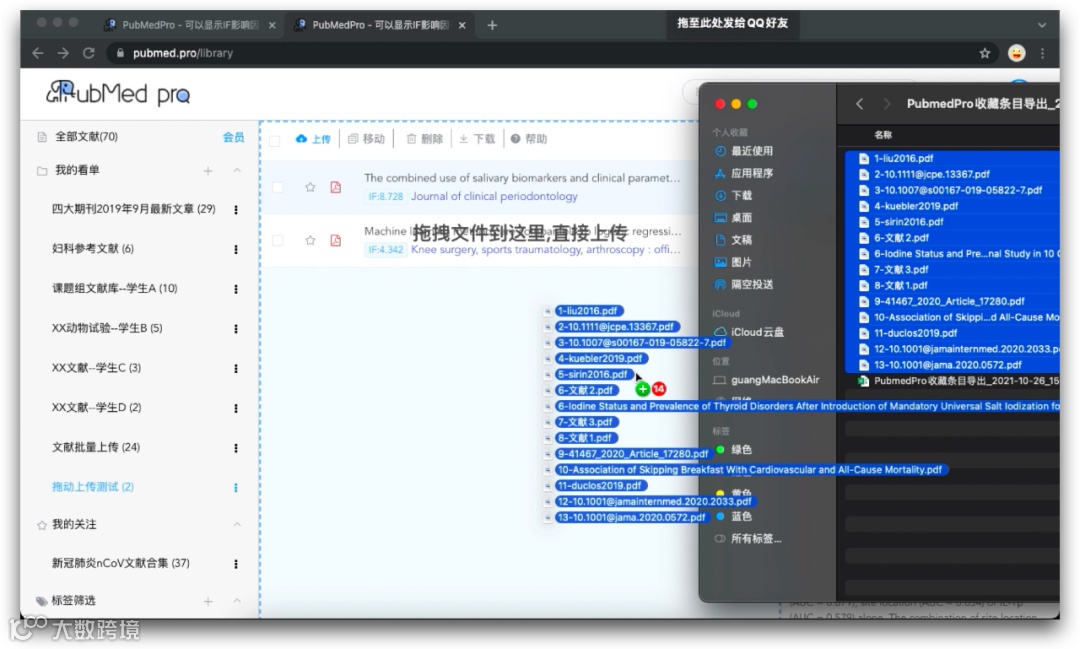Open PDF icon of Knee surgery article
Screen dimensions: 1080x649
pos(335,240)
